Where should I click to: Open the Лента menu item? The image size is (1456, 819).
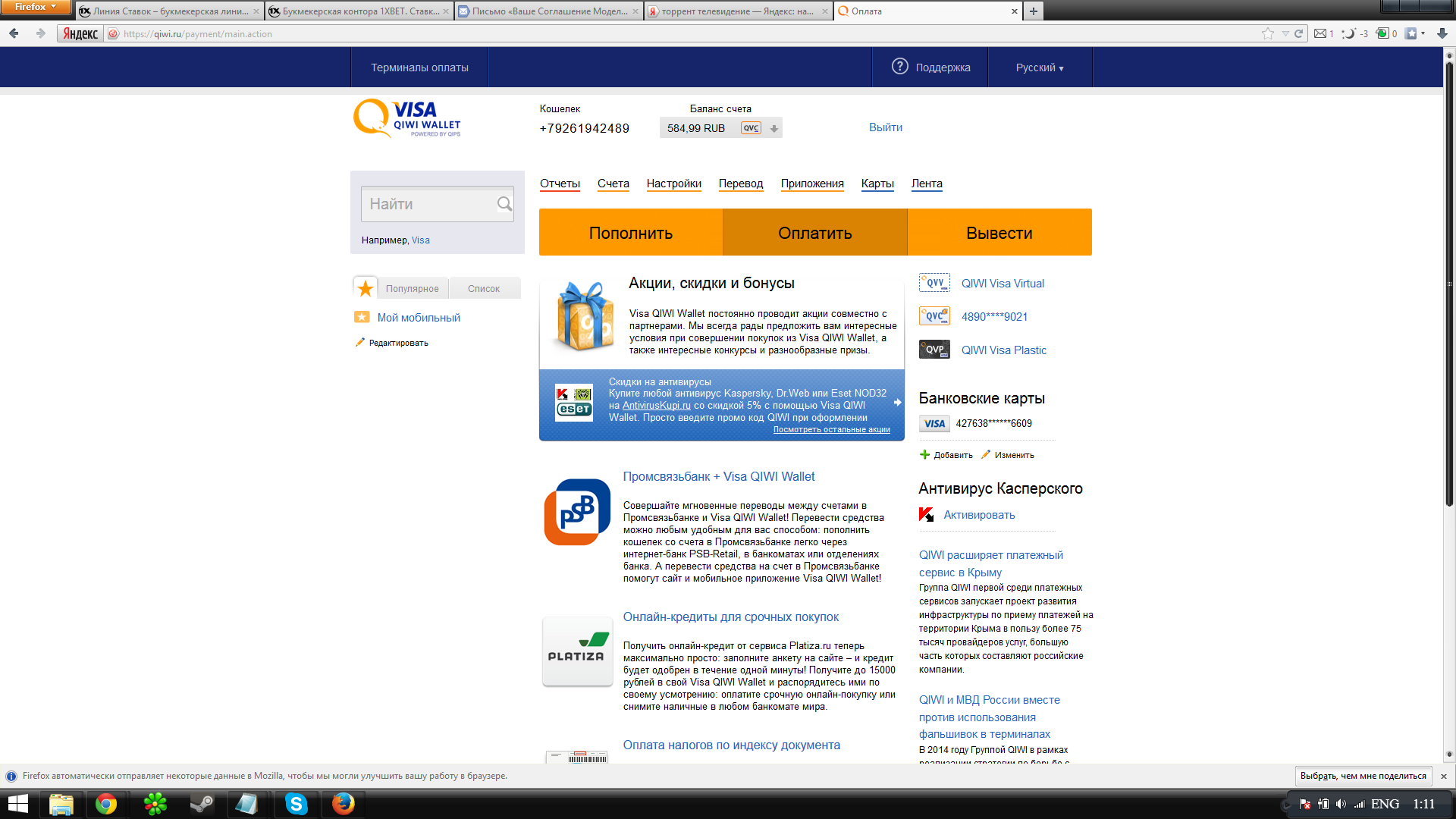coord(927,184)
